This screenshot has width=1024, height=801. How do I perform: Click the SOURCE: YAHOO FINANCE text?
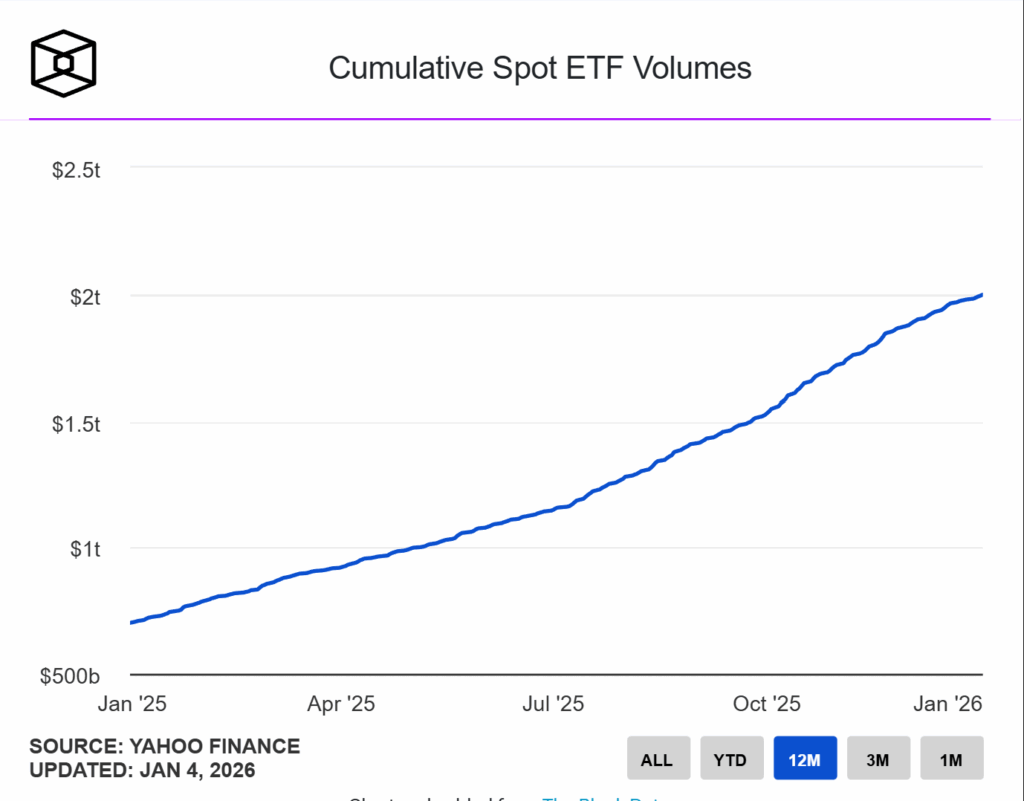164,746
